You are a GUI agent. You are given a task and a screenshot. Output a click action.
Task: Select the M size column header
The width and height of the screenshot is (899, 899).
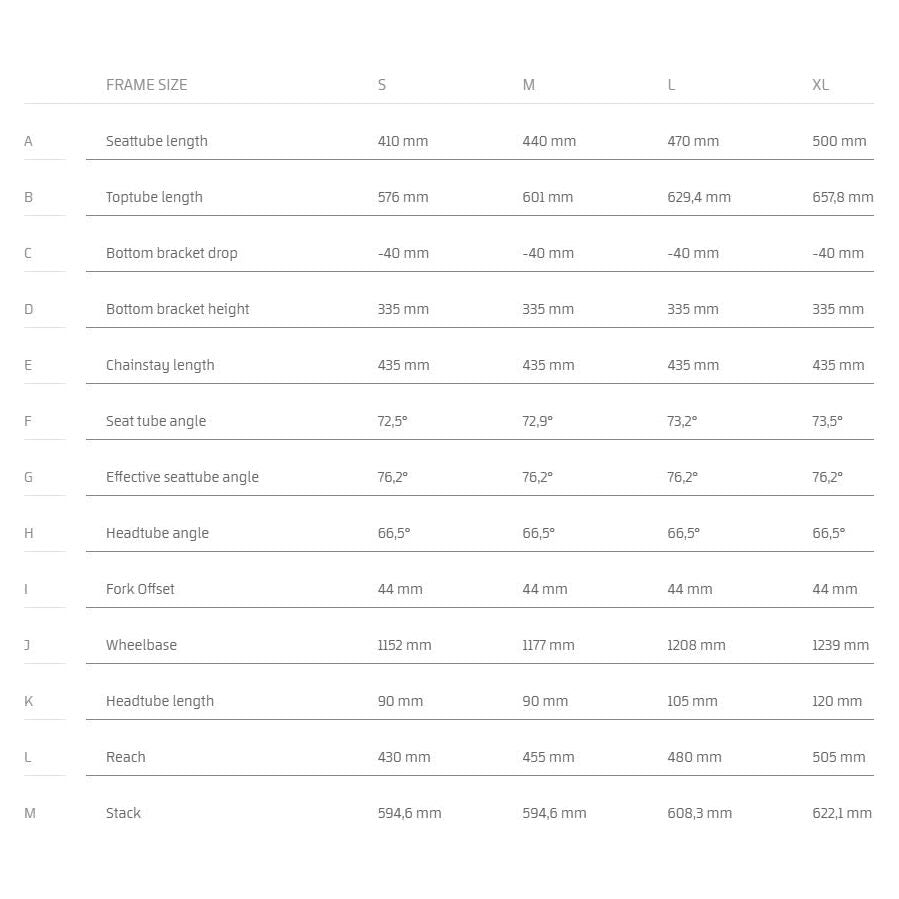(528, 85)
